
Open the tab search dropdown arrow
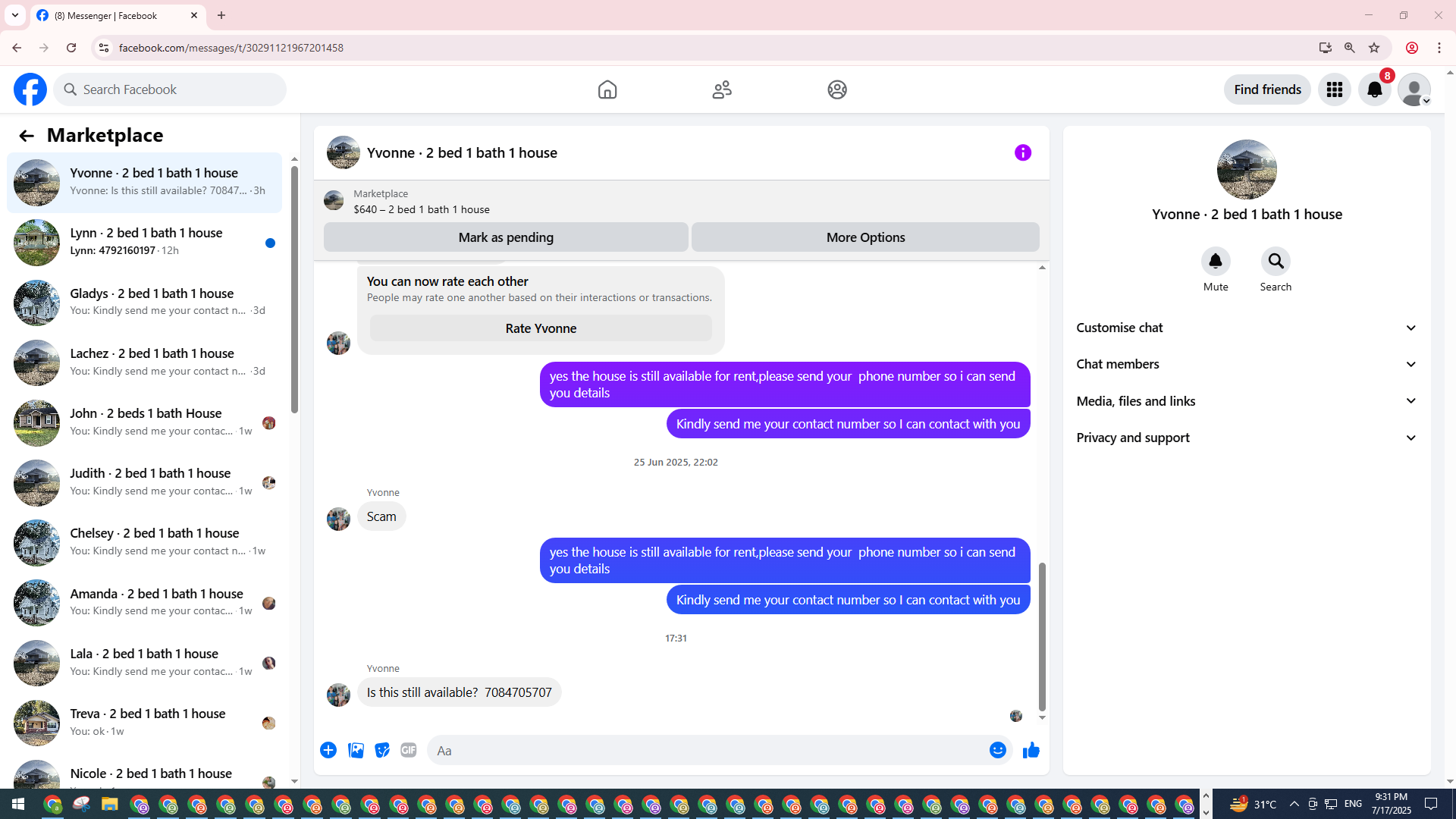pos(15,15)
